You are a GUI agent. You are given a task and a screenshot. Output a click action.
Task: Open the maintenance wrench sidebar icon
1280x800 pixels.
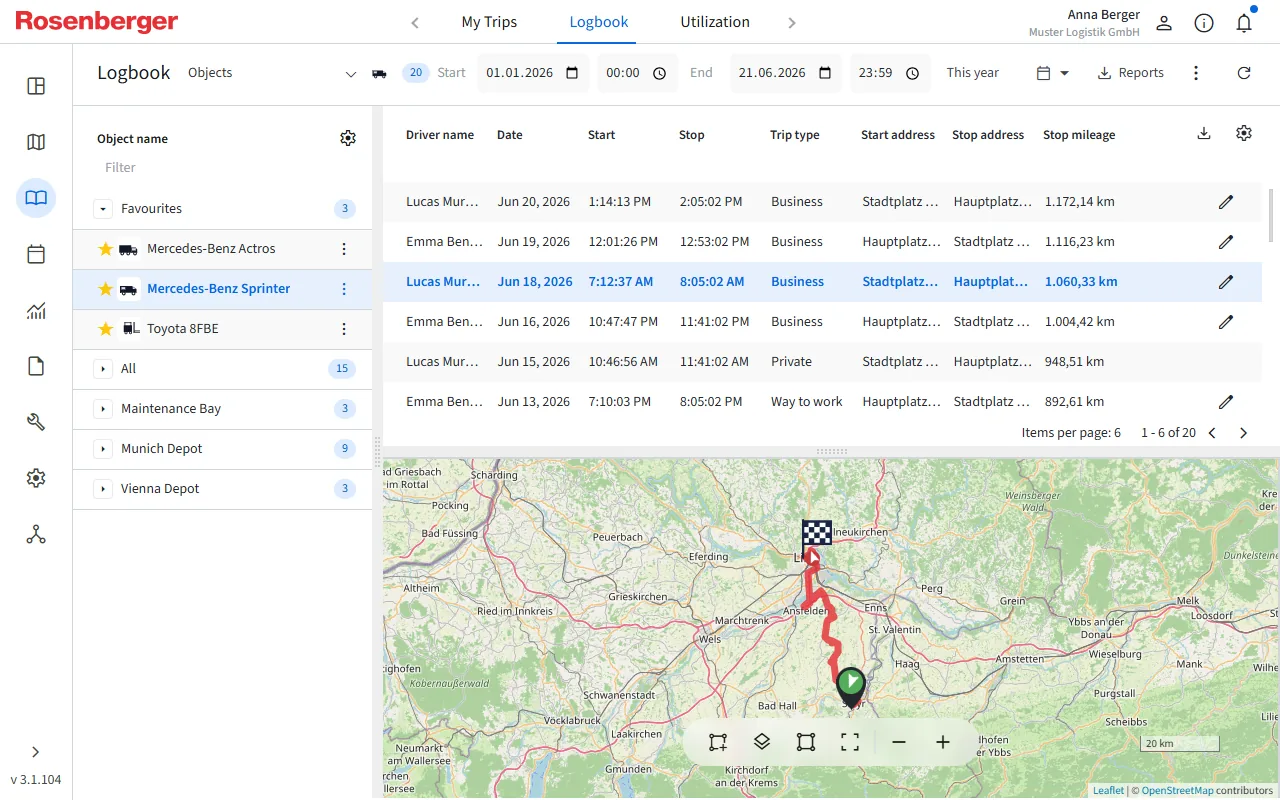[x=36, y=422]
